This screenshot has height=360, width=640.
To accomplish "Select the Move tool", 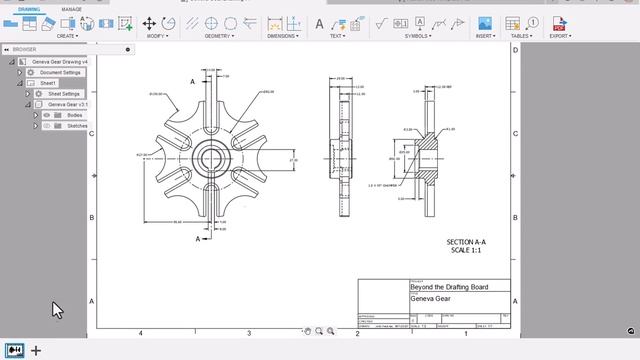I will click(149, 24).
